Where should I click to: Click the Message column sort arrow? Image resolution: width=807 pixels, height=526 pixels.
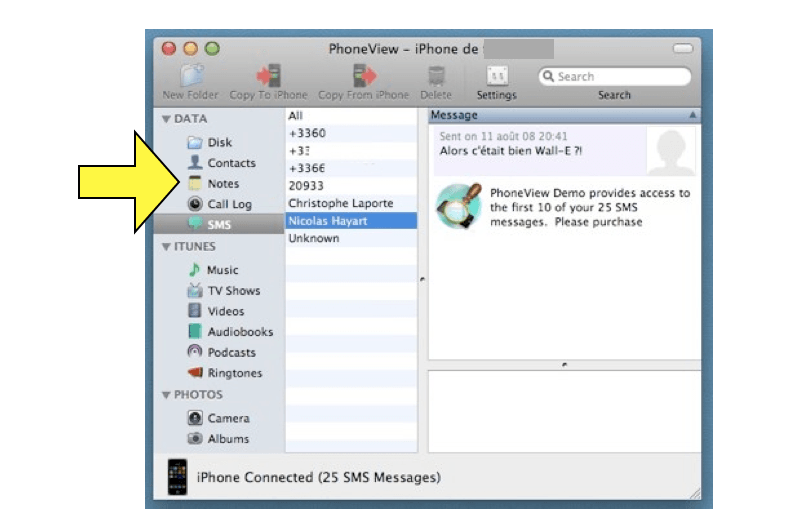pyautogui.click(x=693, y=115)
